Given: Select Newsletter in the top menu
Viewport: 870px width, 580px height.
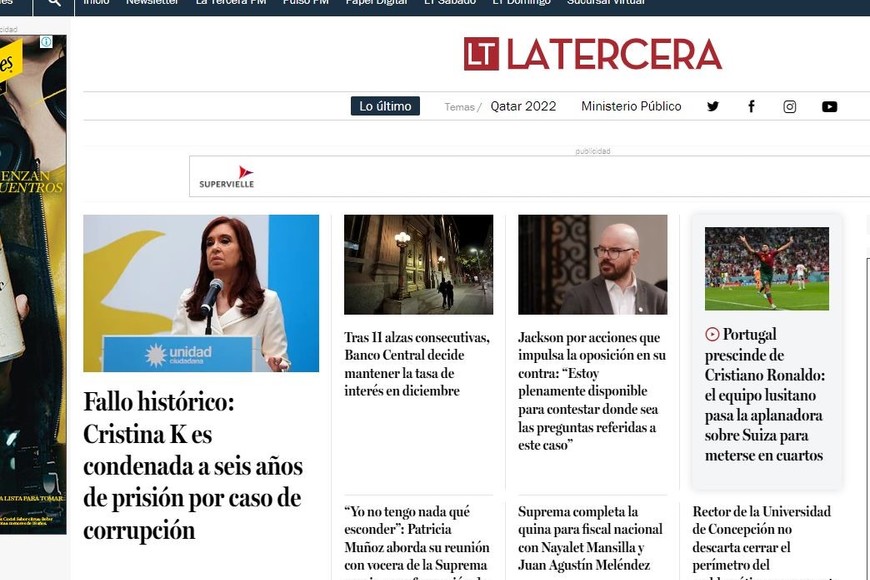Looking at the screenshot, I should [x=152, y=3].
